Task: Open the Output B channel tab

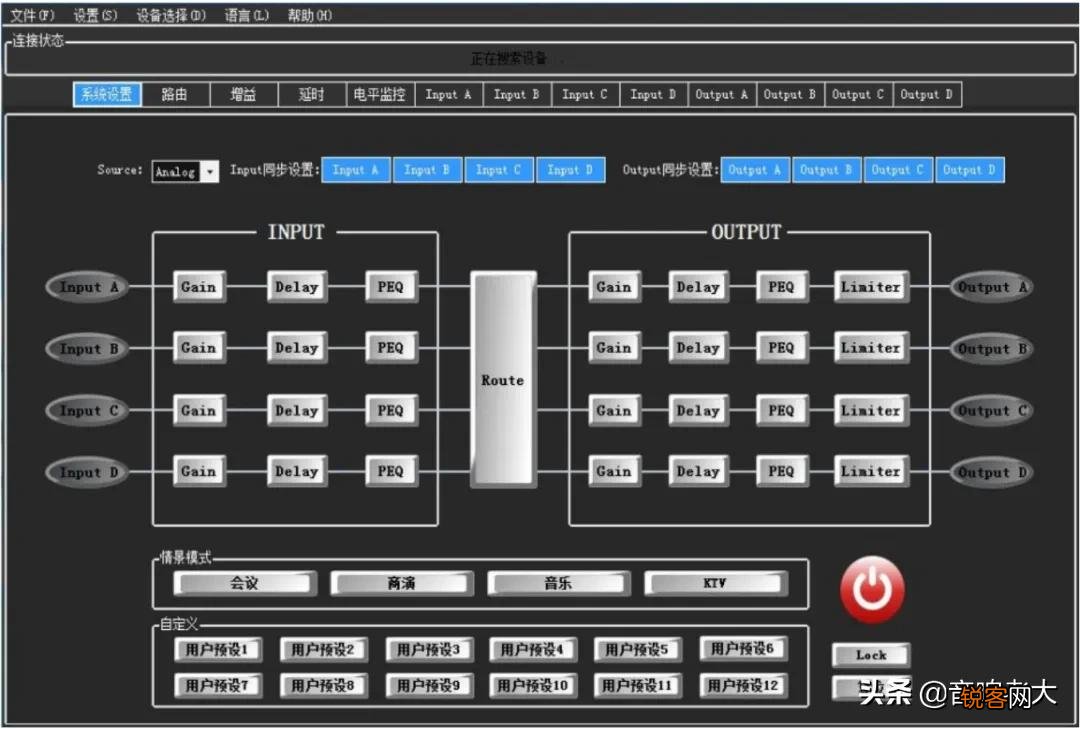Action: point(790,95)
